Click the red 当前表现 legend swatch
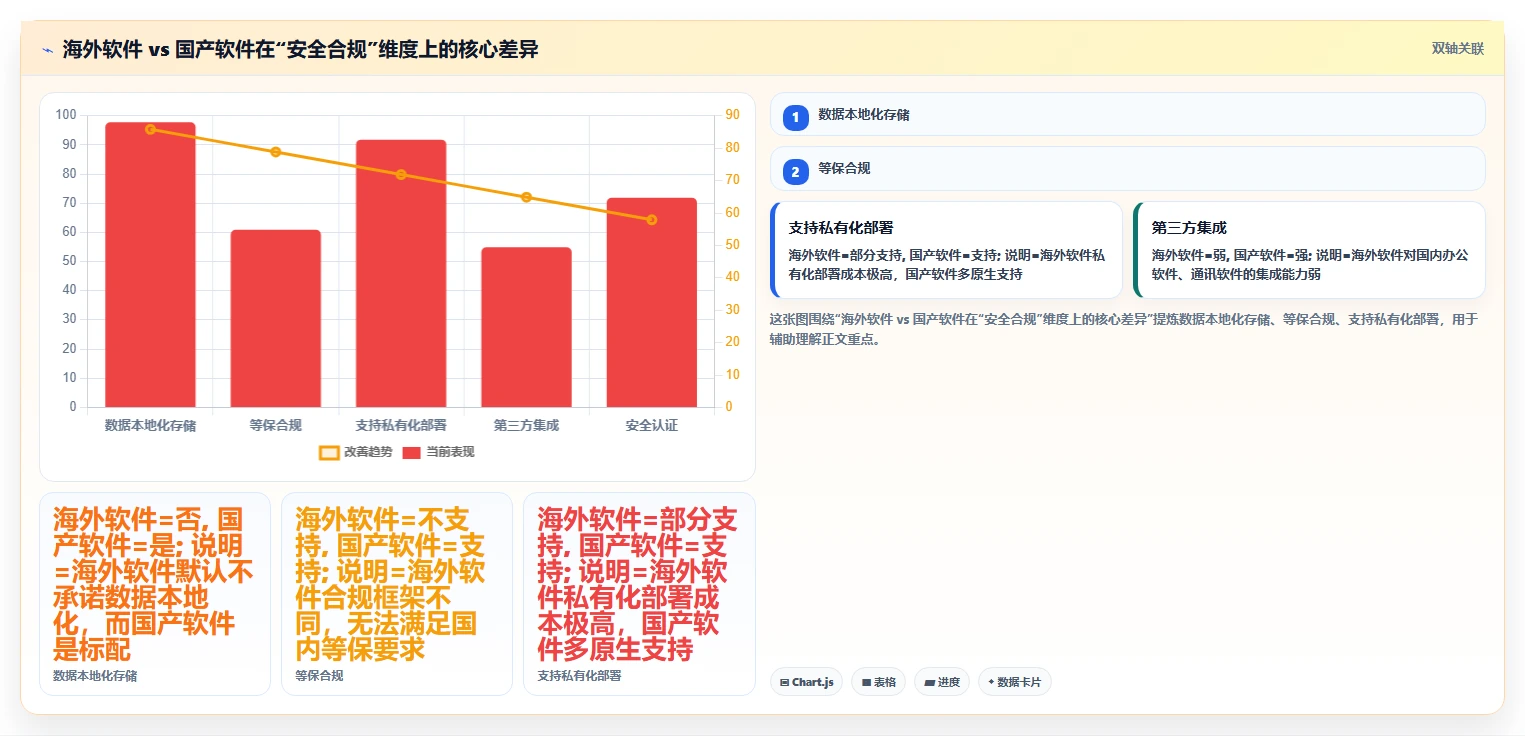 click(x=412, y=452)
